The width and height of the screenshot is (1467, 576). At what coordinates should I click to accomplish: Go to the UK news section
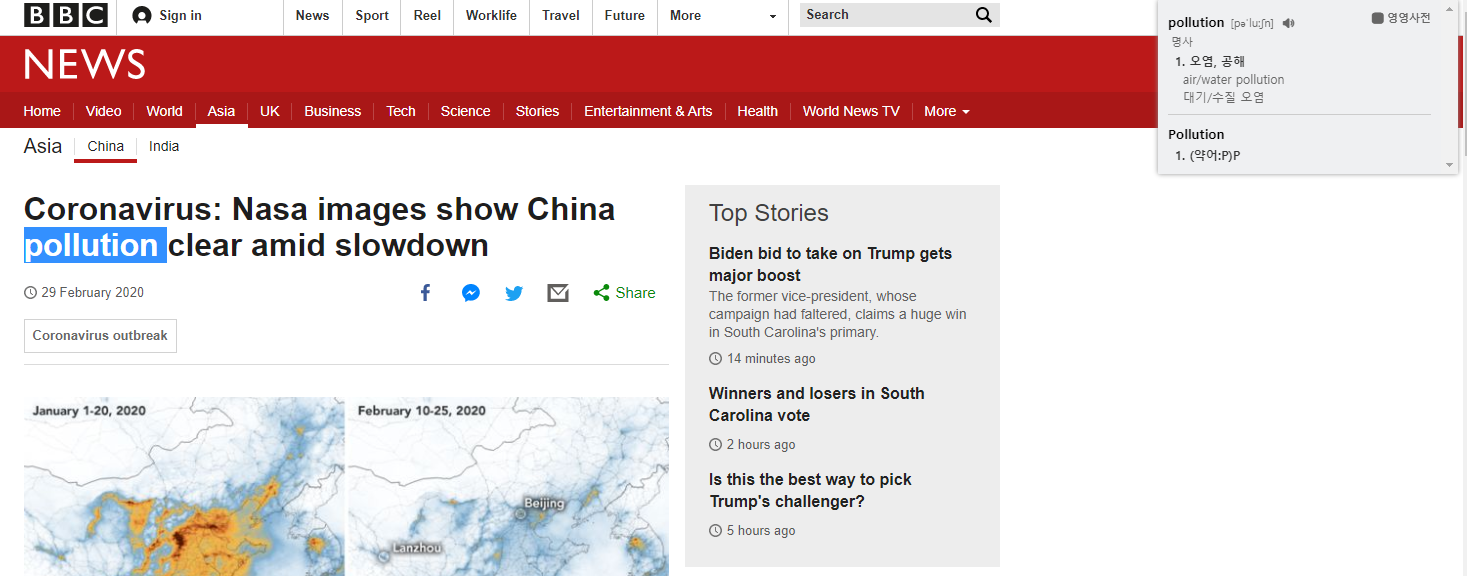tap(270, 111)
